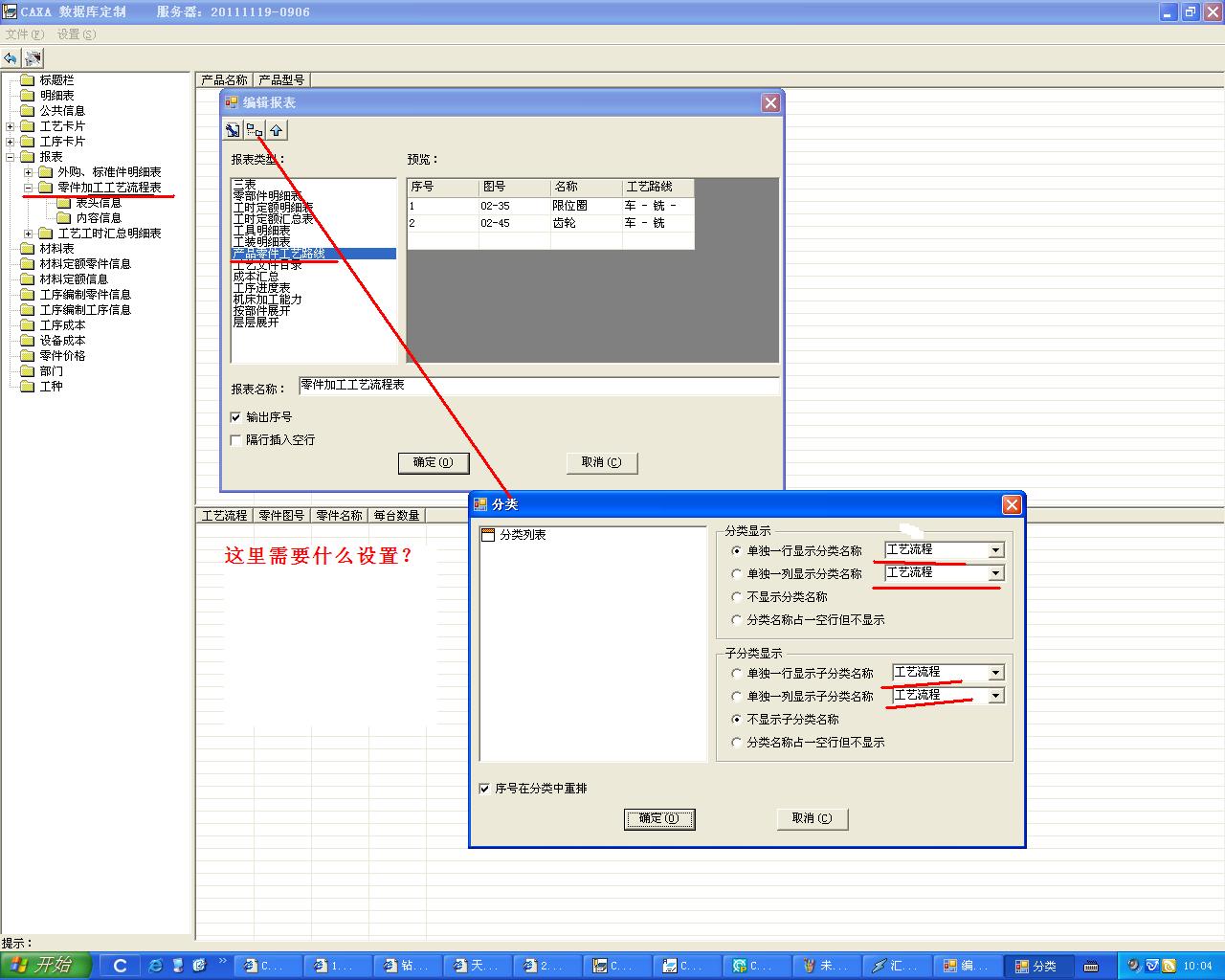Click 取消 button in 编辑报表 dialog

click(601, 462)
